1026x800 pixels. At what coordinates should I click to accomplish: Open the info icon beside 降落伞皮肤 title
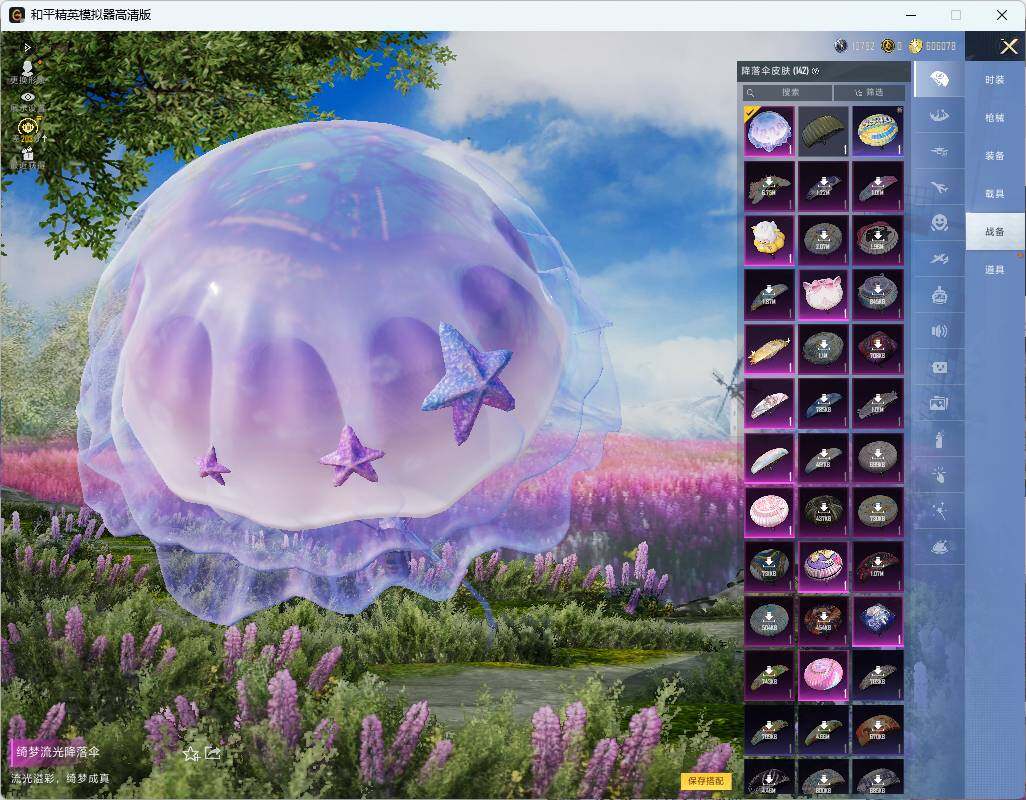(x=815, y=71)
